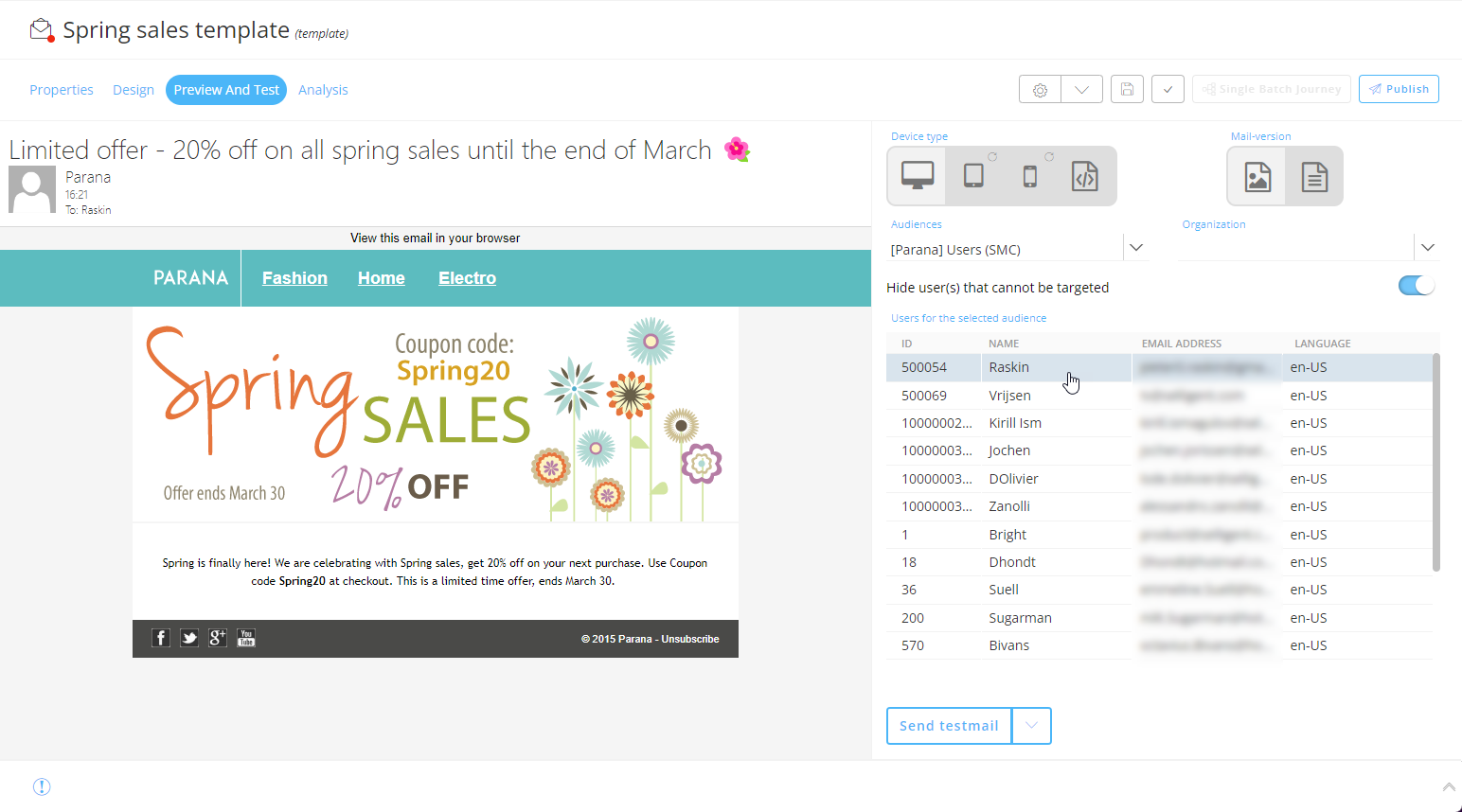This screenshot has width=1462, height=812.
Task: Toggle Hide users that cannot be targeted
Action: [x=1416, y=286]
